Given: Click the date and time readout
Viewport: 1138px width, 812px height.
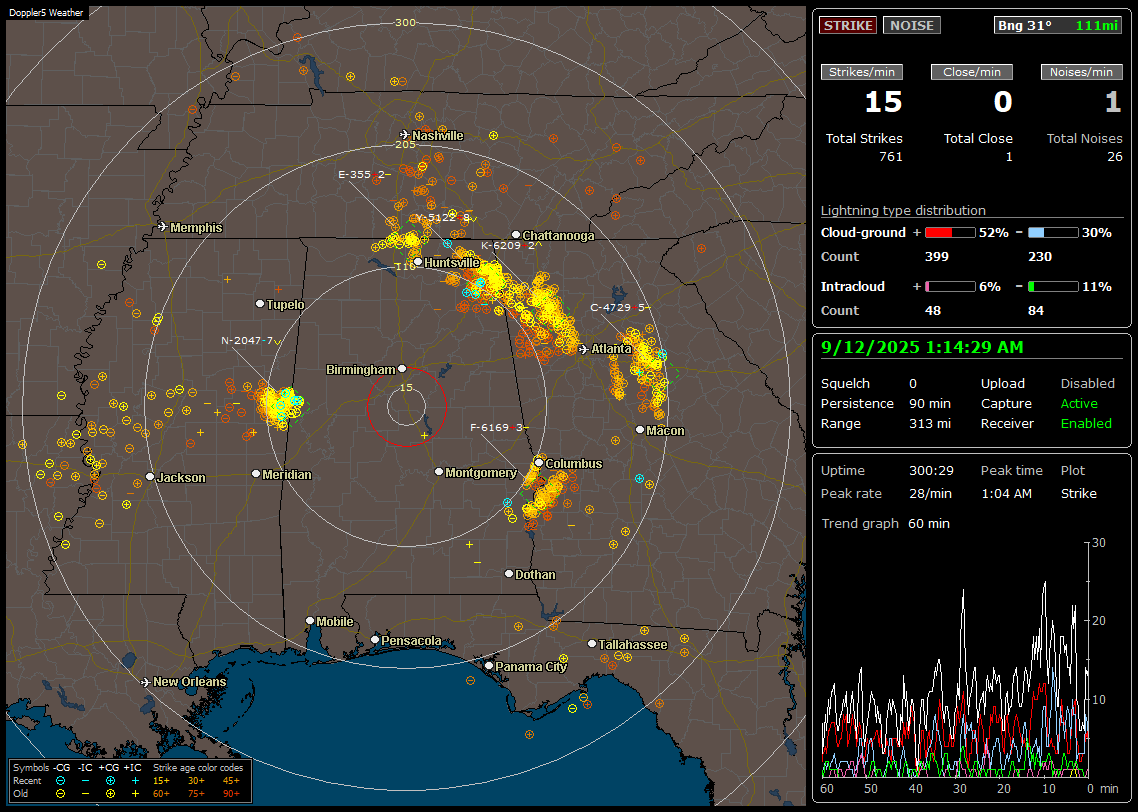Looking at the screenshot, I should pyautogui.click(x=922, y=347).
